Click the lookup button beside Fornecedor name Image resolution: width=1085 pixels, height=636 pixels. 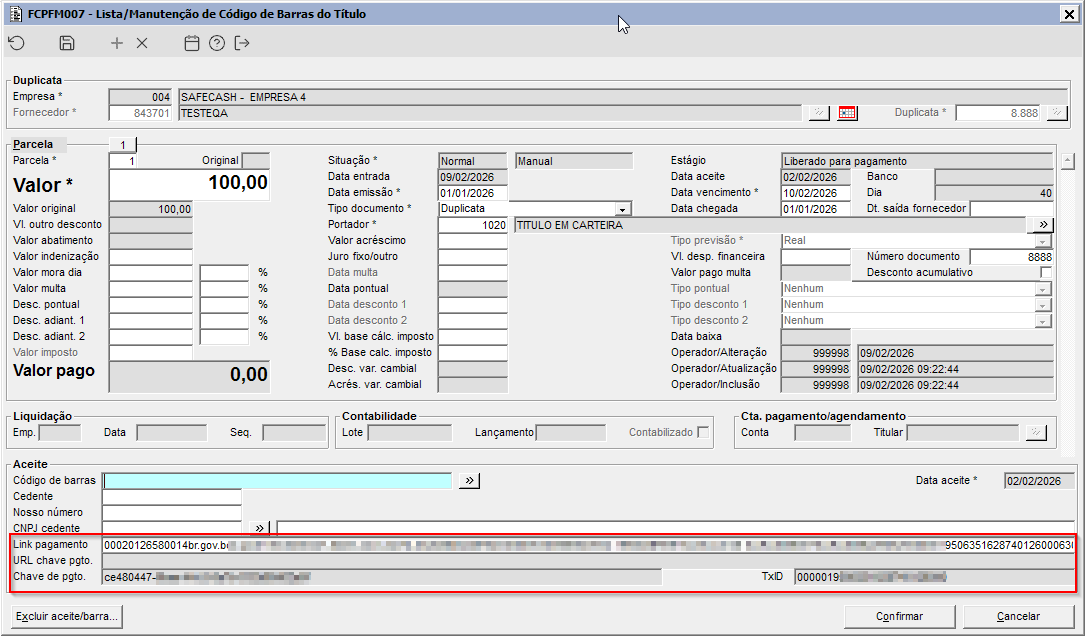pyautogui.click(x=819, y=113)
